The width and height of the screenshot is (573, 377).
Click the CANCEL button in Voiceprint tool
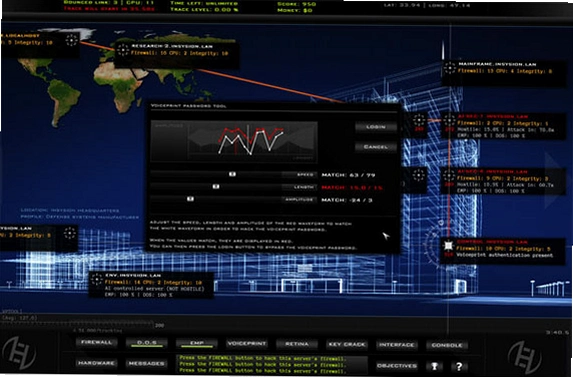tap(376, 147)
